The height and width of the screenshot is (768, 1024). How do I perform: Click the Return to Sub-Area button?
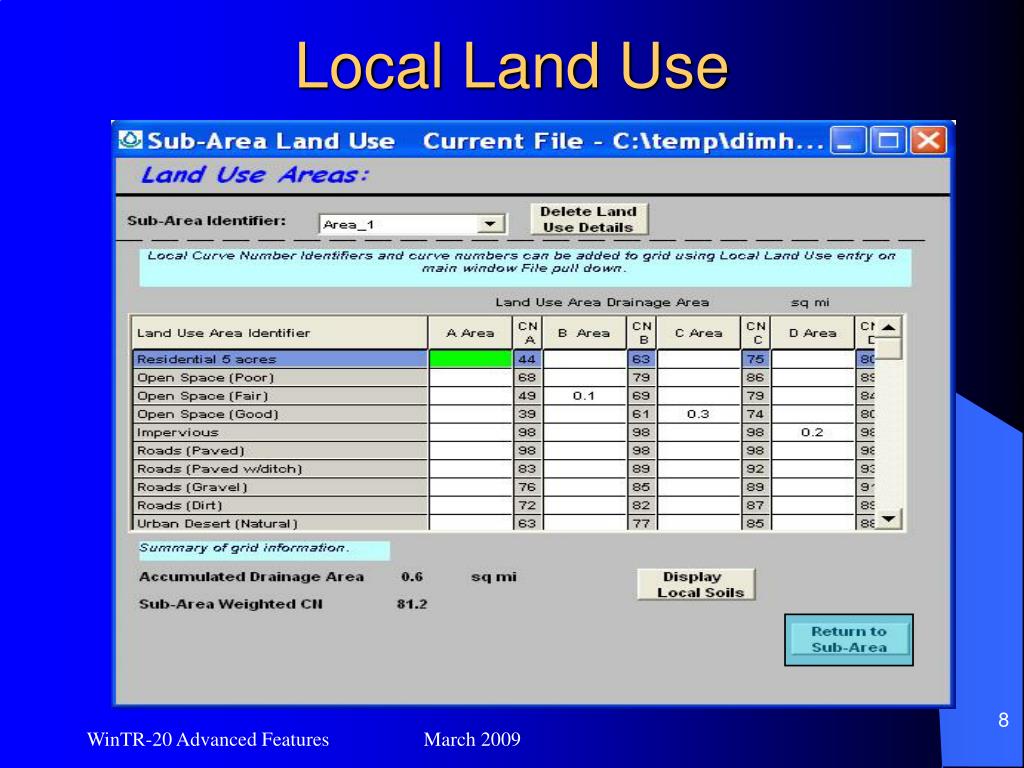(x=848, y=639)
